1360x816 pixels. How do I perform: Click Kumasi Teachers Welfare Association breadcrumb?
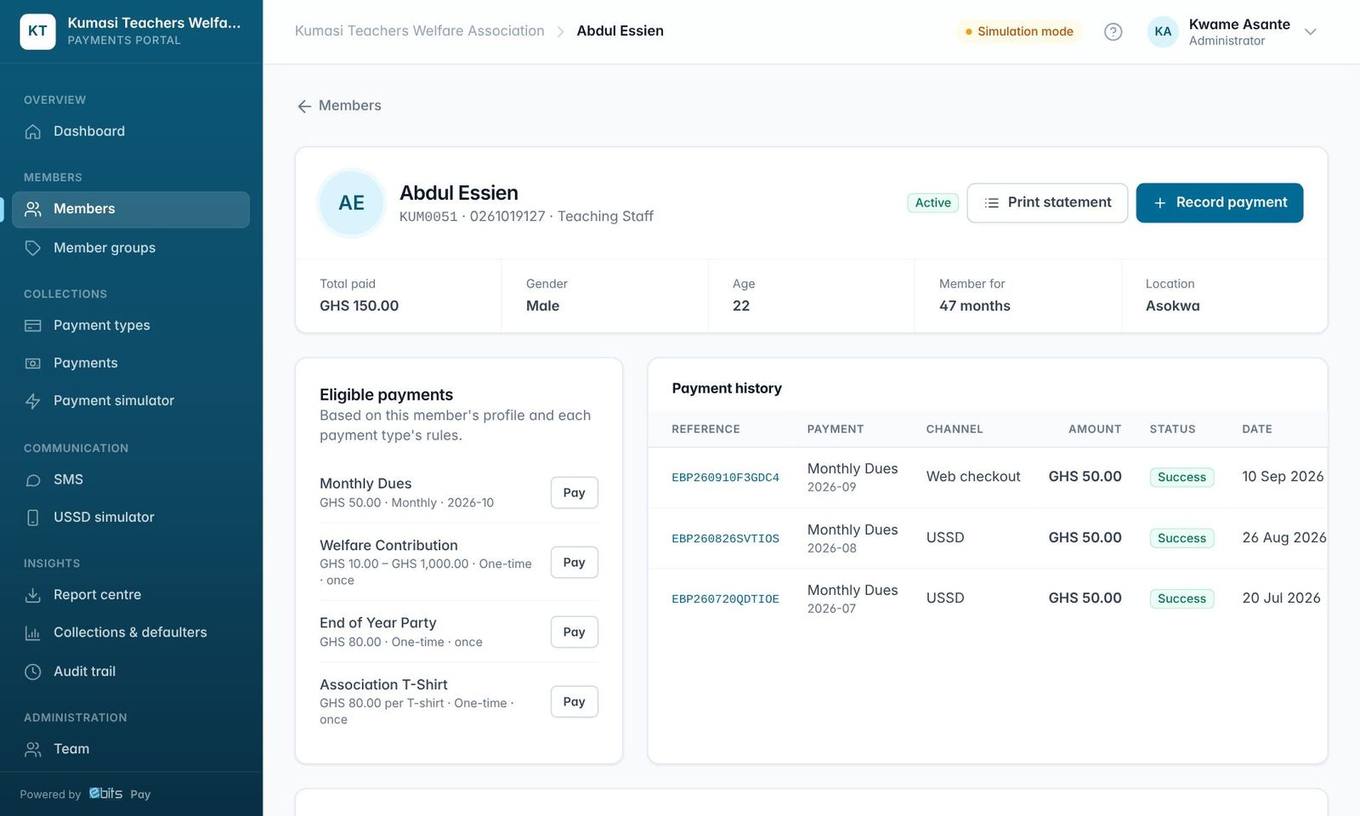420,31
